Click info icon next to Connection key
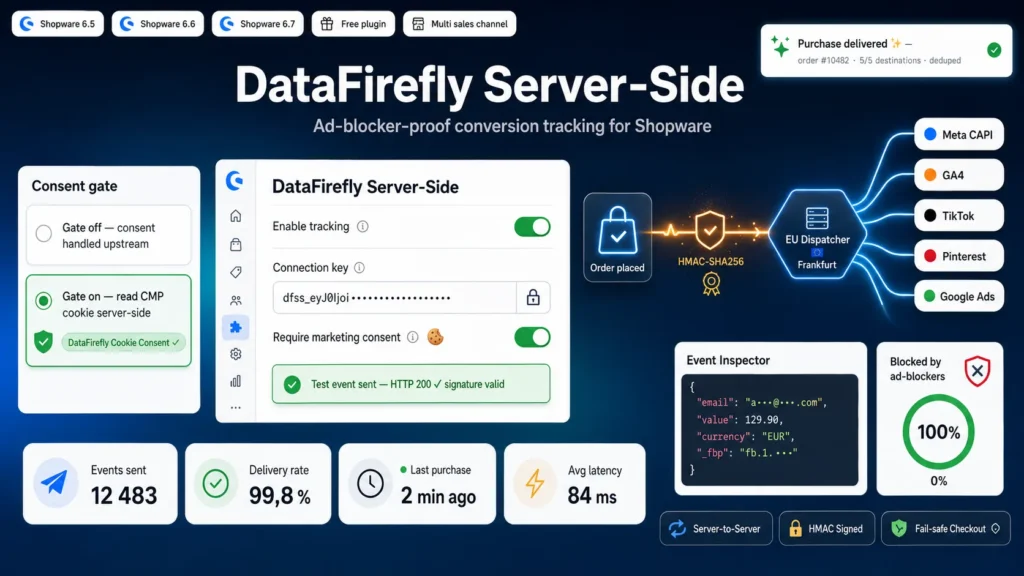 point(359,268)
